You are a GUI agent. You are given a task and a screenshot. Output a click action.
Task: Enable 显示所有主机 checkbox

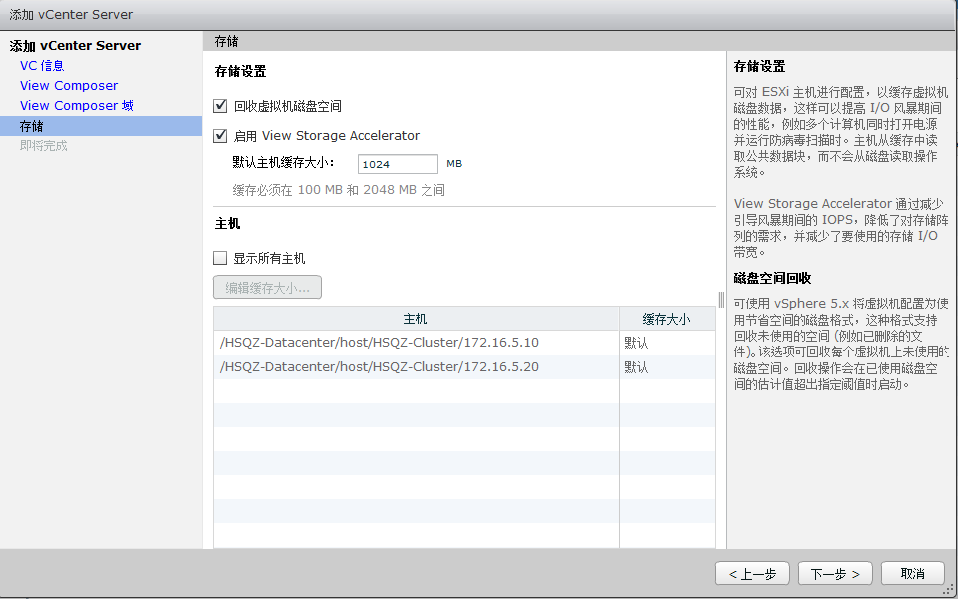point(220,258)
